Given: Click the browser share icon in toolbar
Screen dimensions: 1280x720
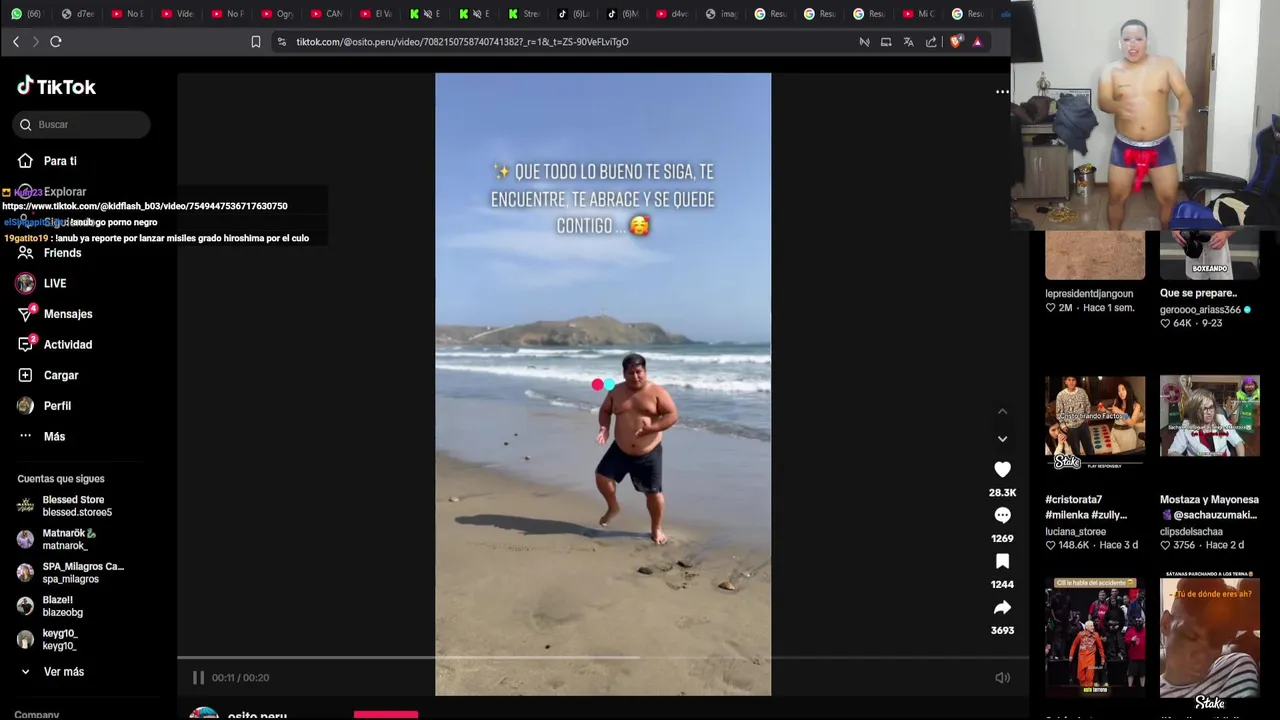Looking at the screenshot, I should 931,42.
